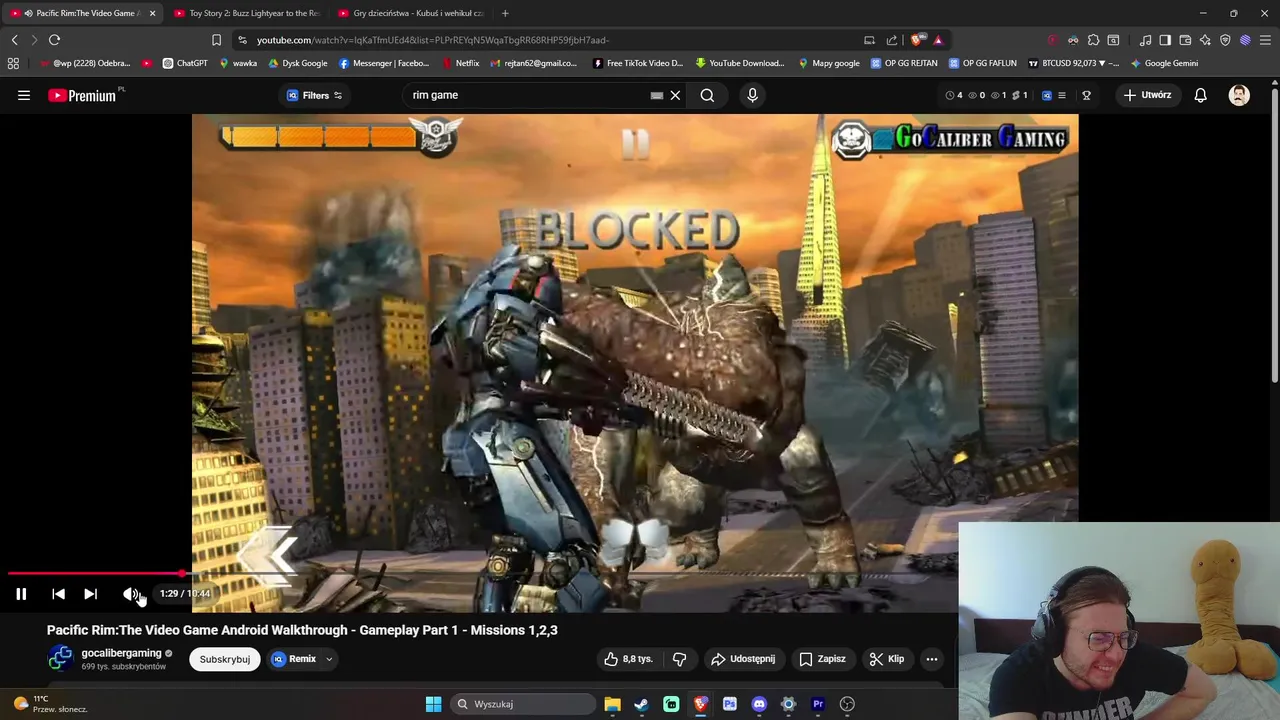This screenshot has width=1280, height=720.
Task: Bookmark this page icon
Action: point(216,40)
